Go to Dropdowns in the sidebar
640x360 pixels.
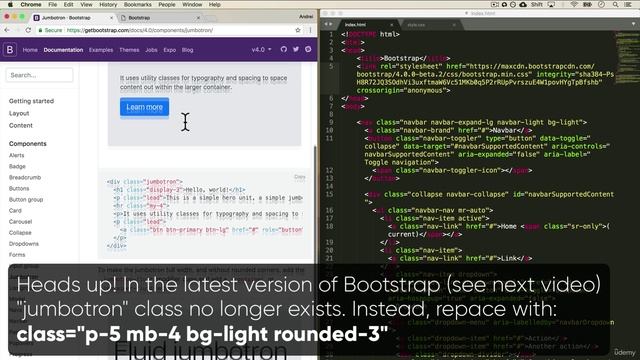[24, 243]
